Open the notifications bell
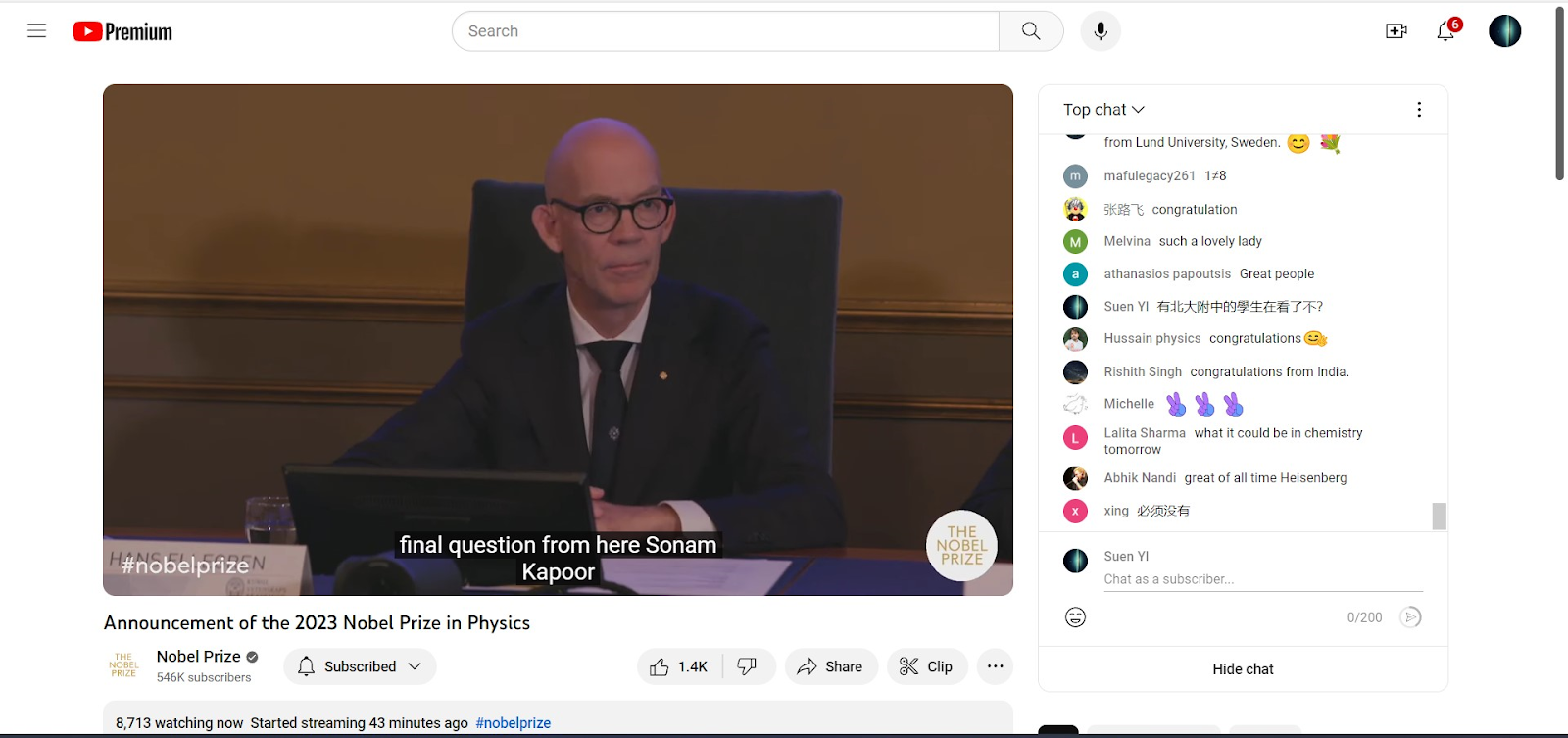This screenshot has height=738, width=1568. [x=1445, y=31]
